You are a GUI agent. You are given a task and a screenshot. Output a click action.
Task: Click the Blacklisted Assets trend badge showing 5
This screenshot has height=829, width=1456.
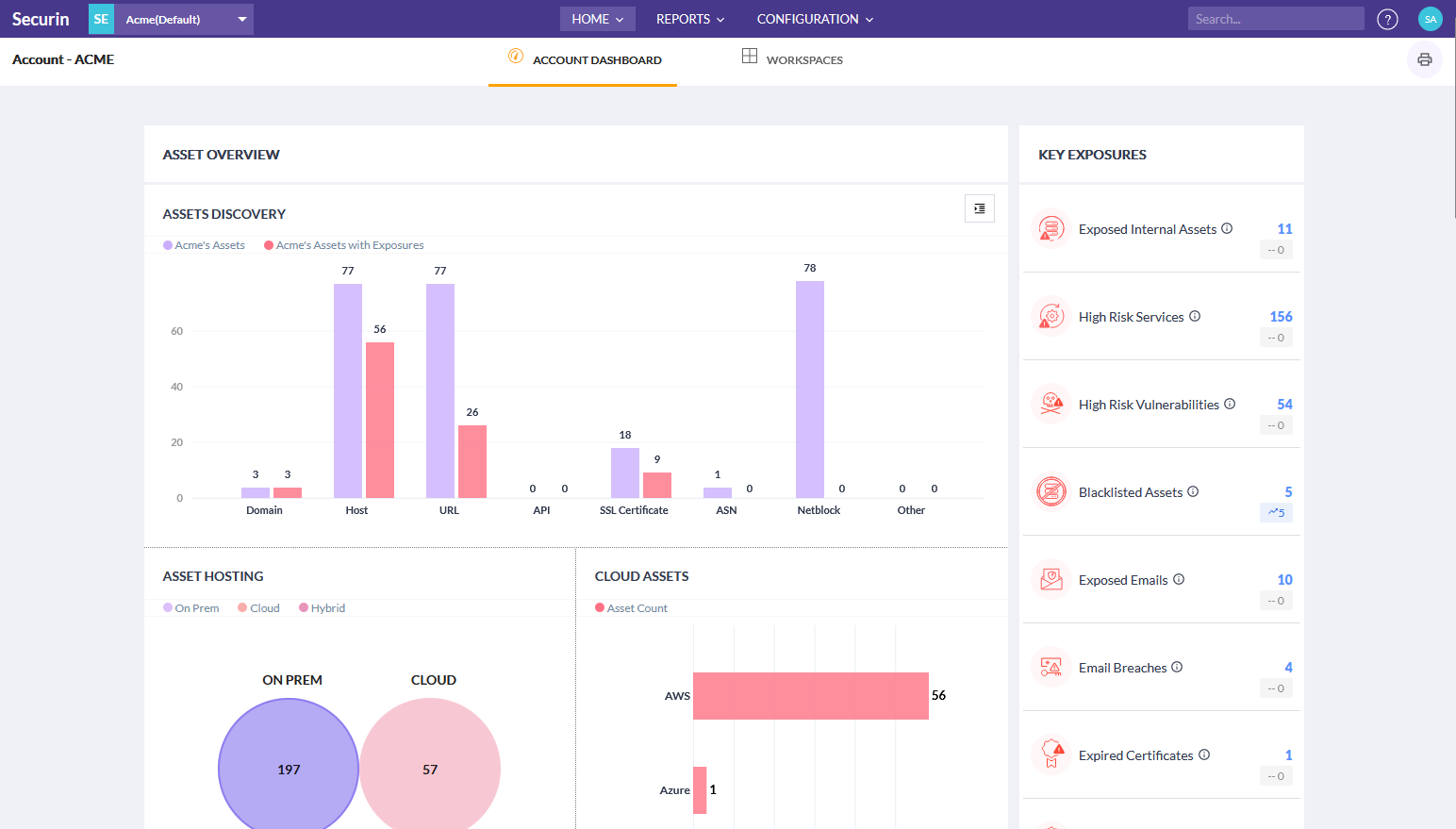point(1276,513)
